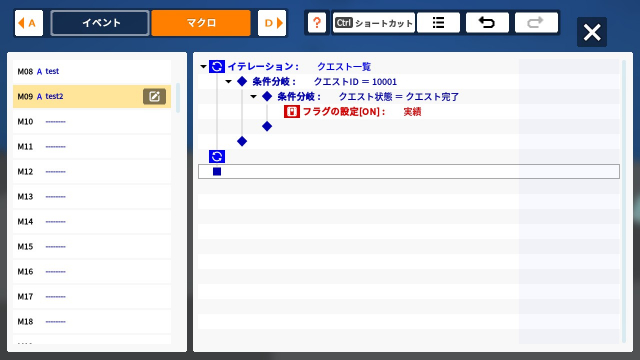The width and height of the screenshot is (640, 360).
Task: Redo the last undone edit
Action: point(536,22)
